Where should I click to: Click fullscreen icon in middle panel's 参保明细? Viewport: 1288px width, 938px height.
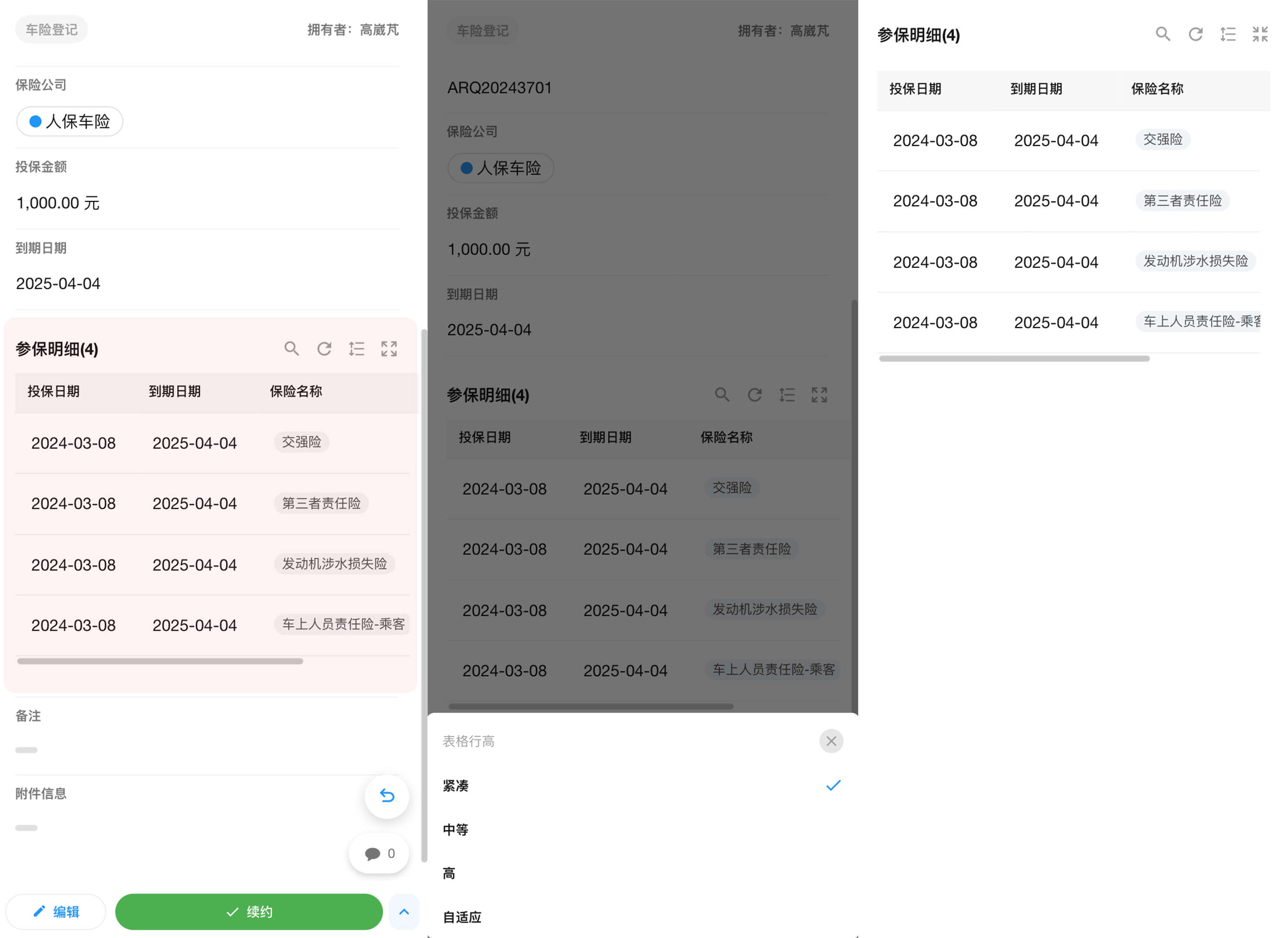(x=819, y=395)
